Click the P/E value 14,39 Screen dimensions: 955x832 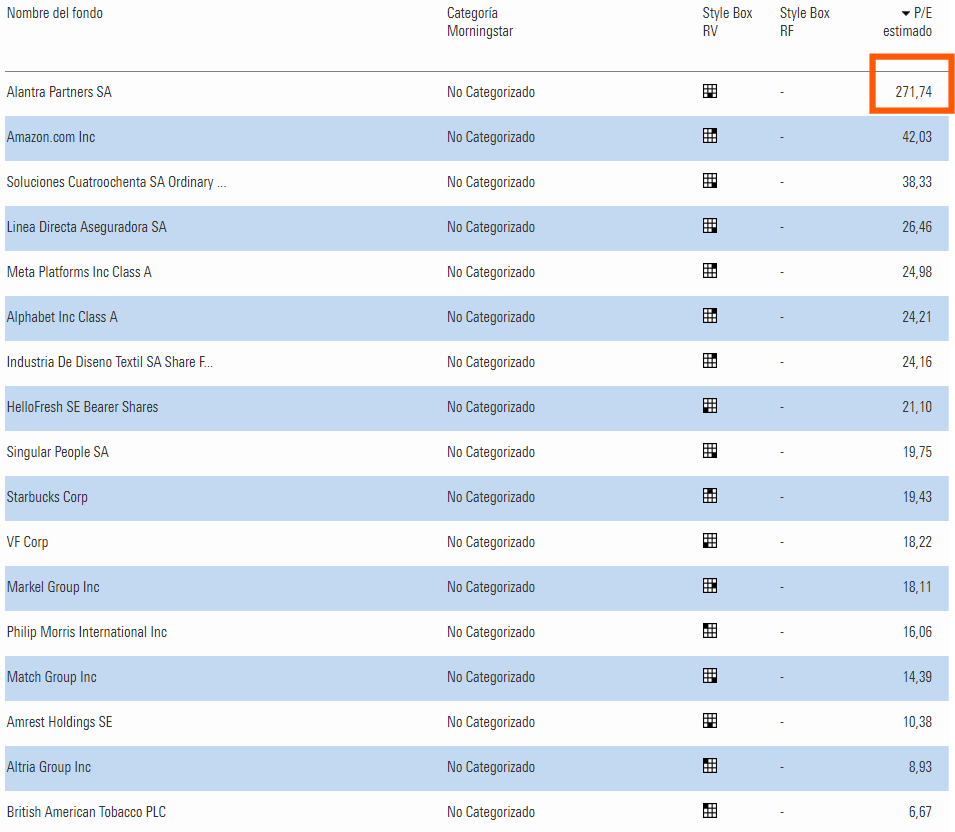[917, 678]
